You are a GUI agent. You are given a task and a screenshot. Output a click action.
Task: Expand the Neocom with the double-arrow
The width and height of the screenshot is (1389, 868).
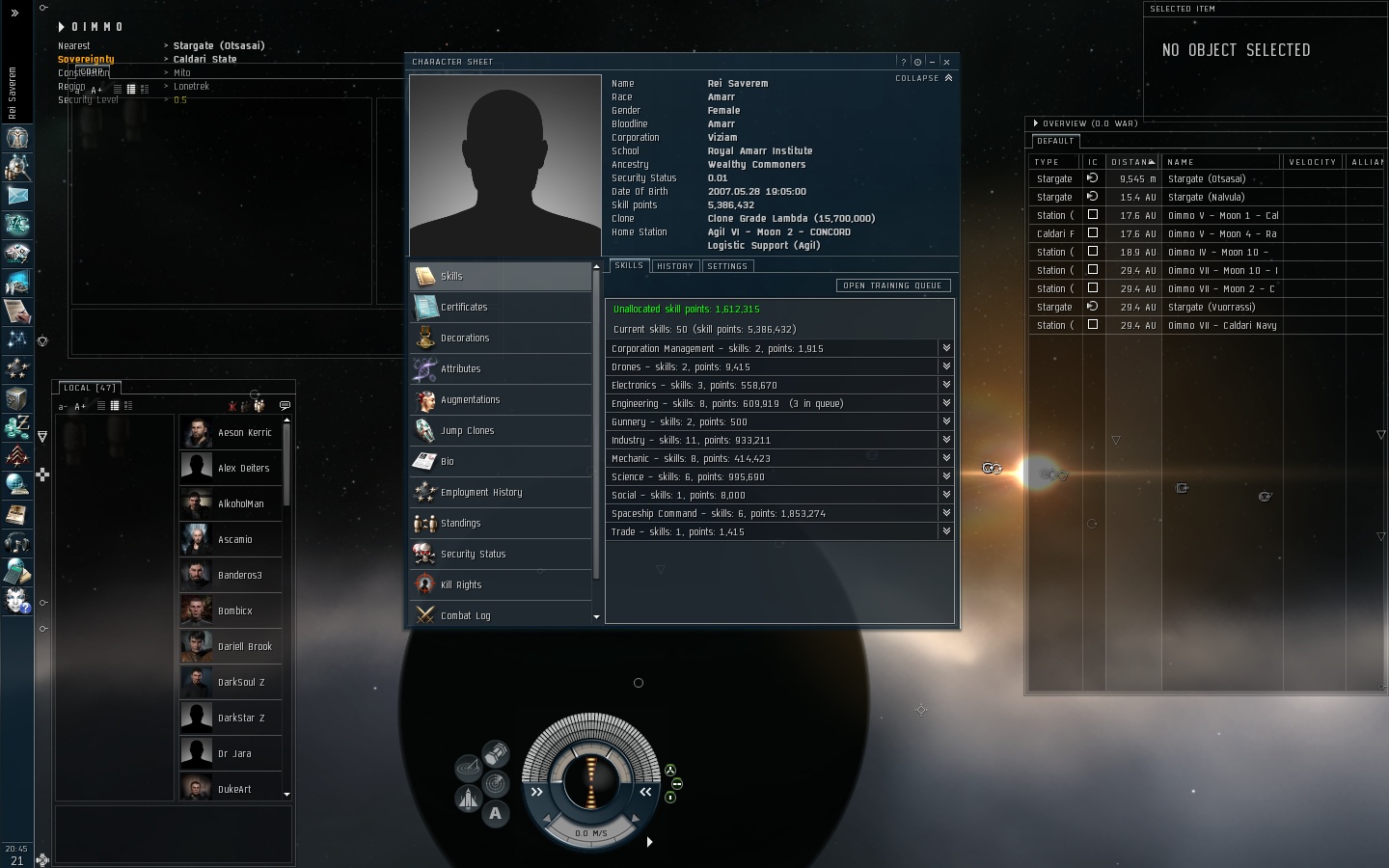(14, 13)
